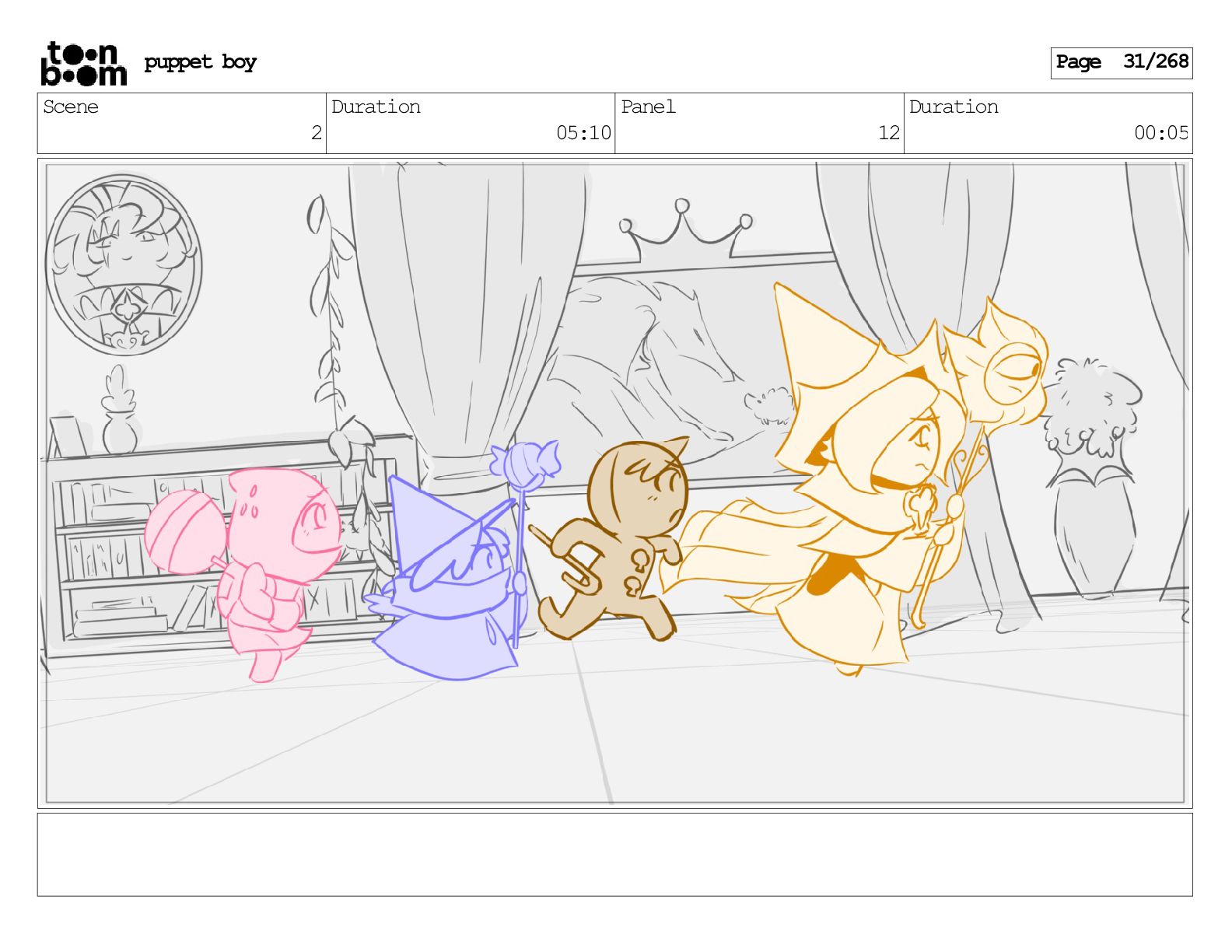Select the scene number '2'
Viewport: 1232px width, 952px height.
tap(316, 133)
